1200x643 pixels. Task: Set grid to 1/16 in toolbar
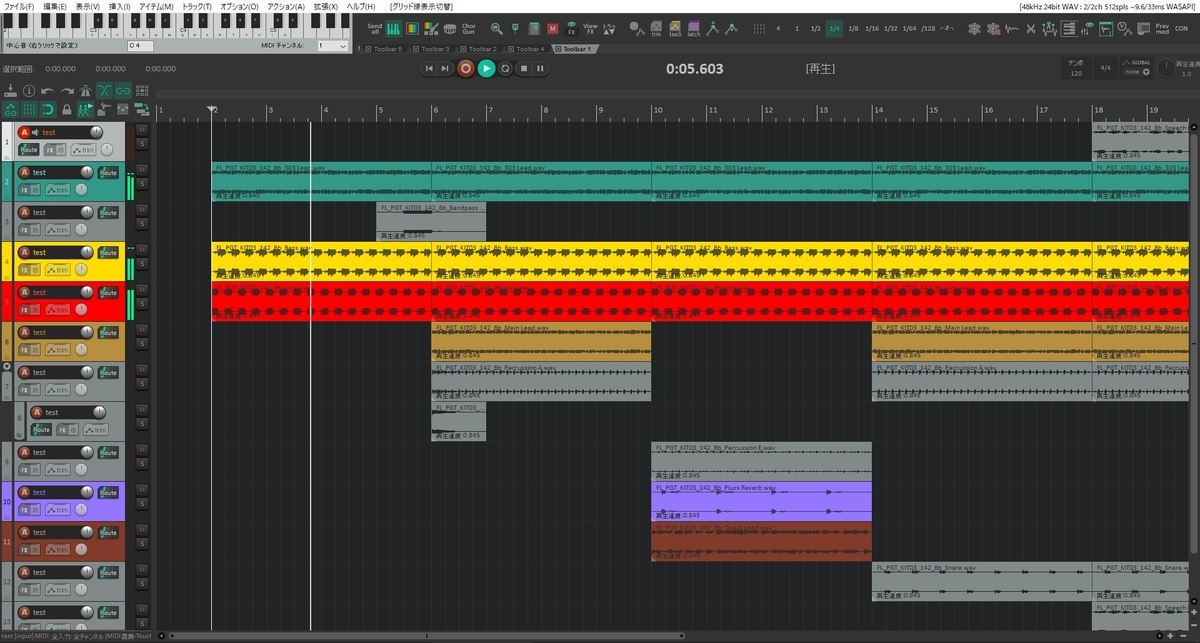pyautogui.click(x=872, y=28)
